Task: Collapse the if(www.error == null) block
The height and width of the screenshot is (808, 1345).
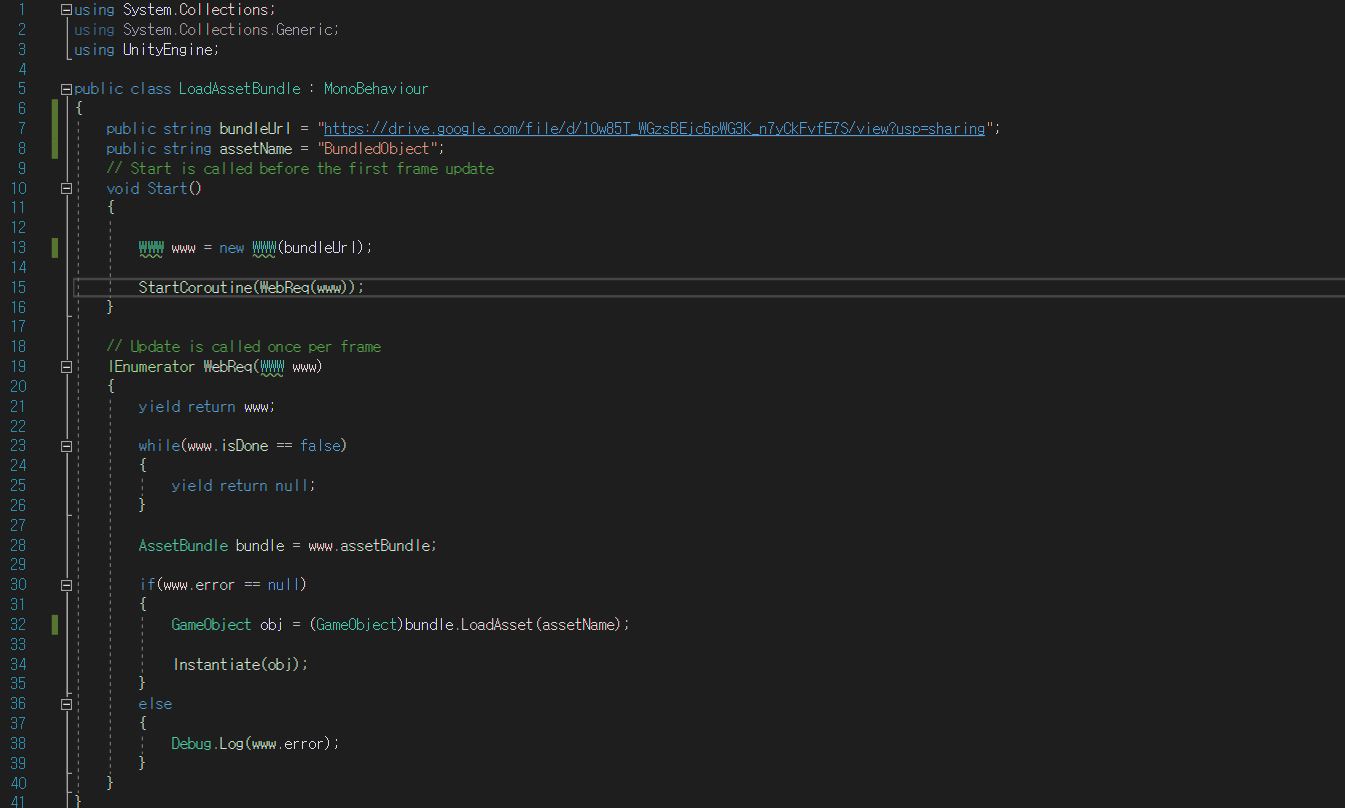Action: pyautogui.click(x=66, y=585)
